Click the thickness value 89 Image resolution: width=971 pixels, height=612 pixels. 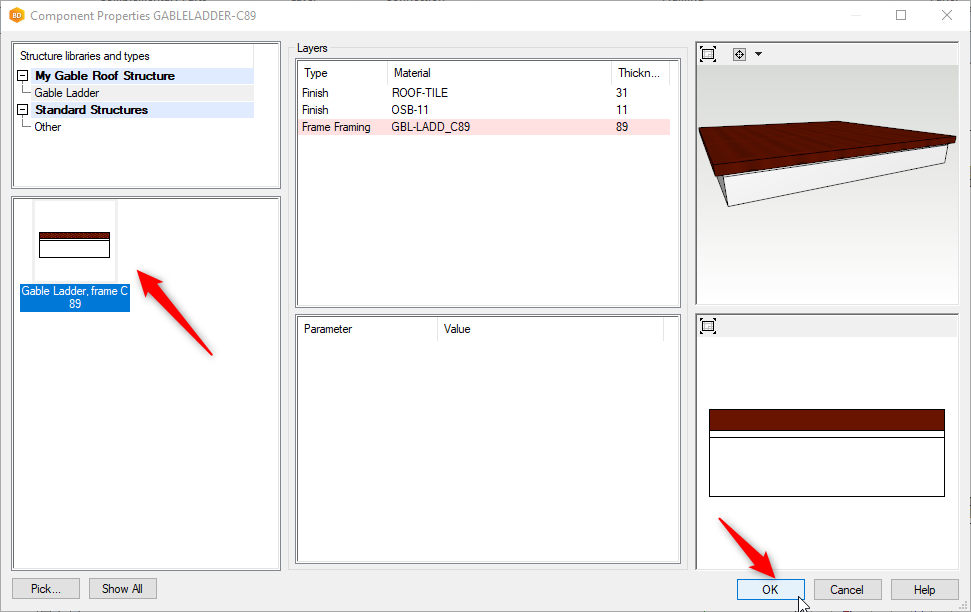click(x=622, y=127)
